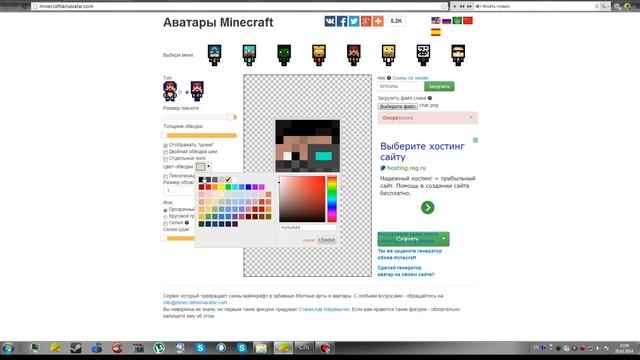Open the avatar generator for your site link

pyautogui.click(x=406, y=271)
